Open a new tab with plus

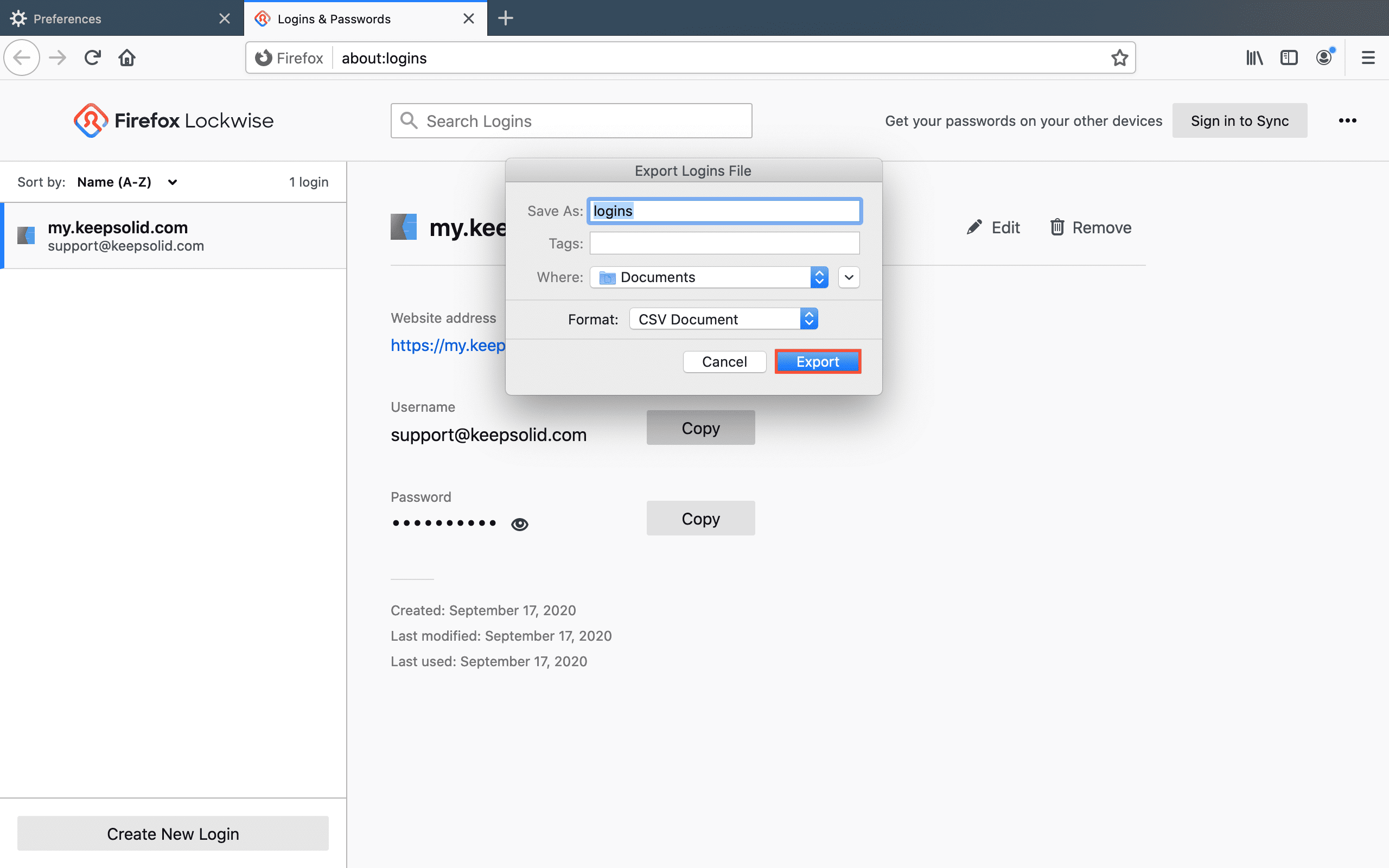[505, 18]
